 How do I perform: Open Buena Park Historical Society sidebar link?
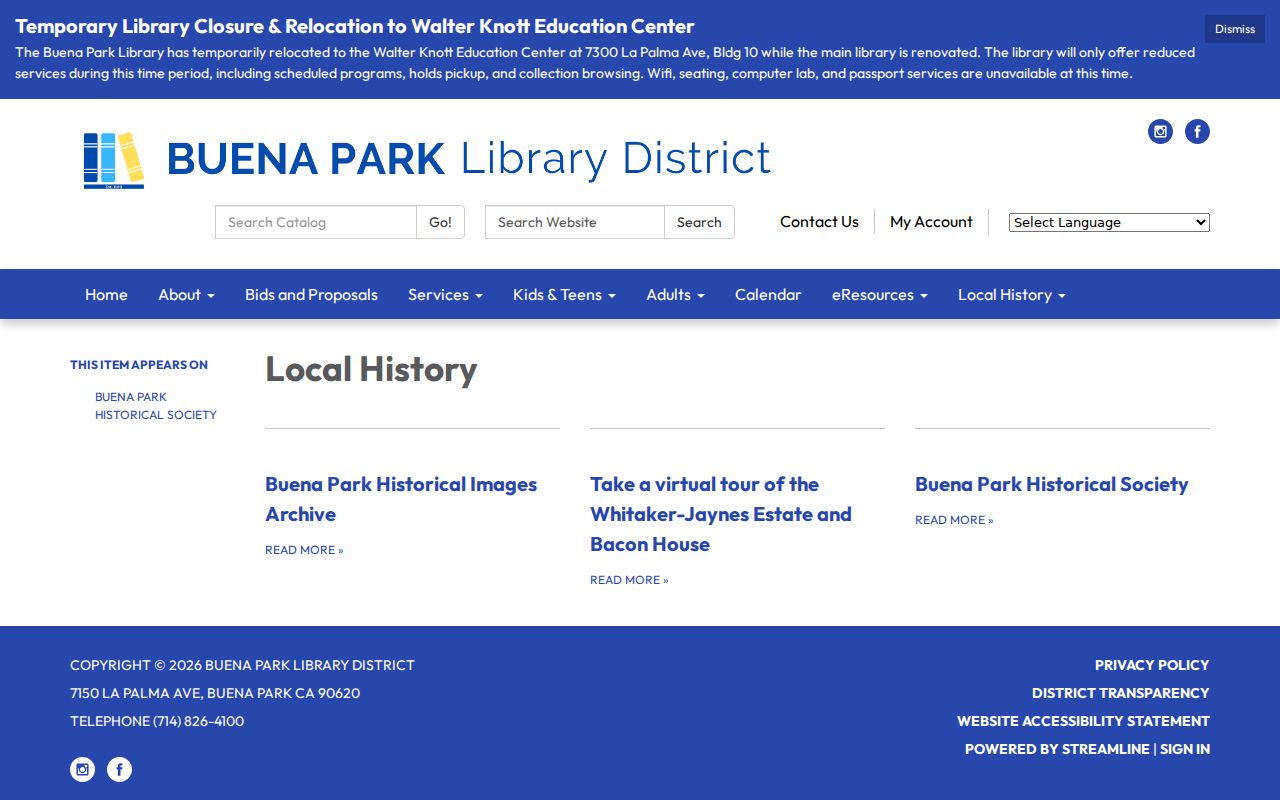[156, 406]
